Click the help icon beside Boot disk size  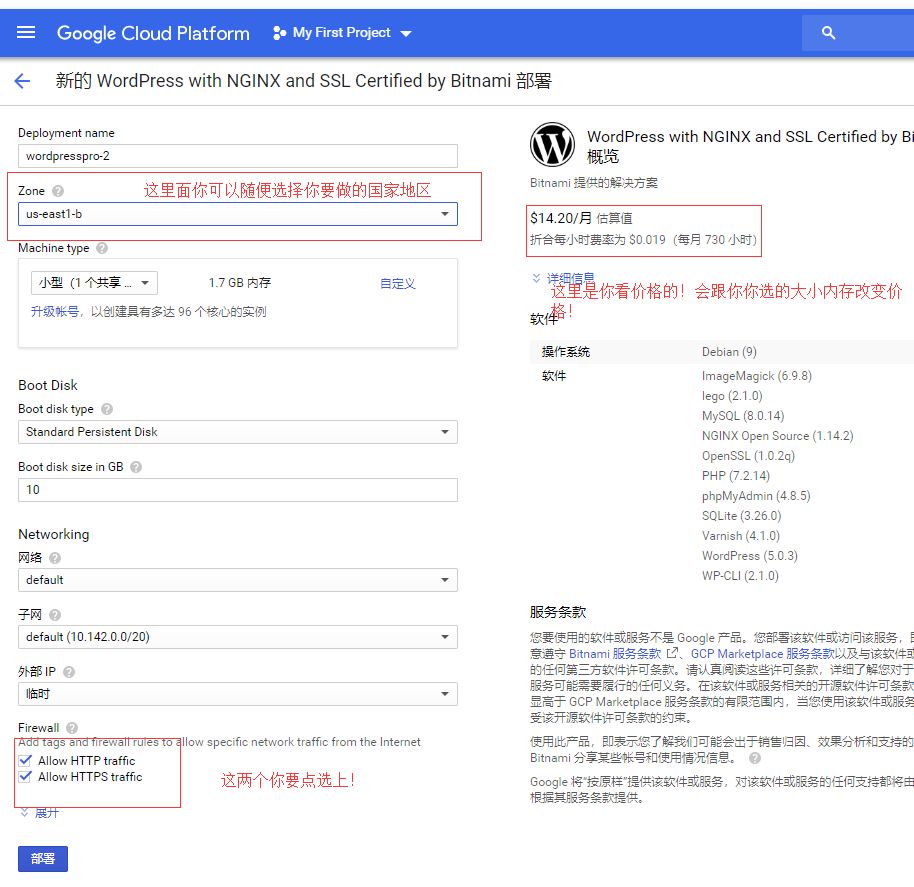[x=136, y=467]
